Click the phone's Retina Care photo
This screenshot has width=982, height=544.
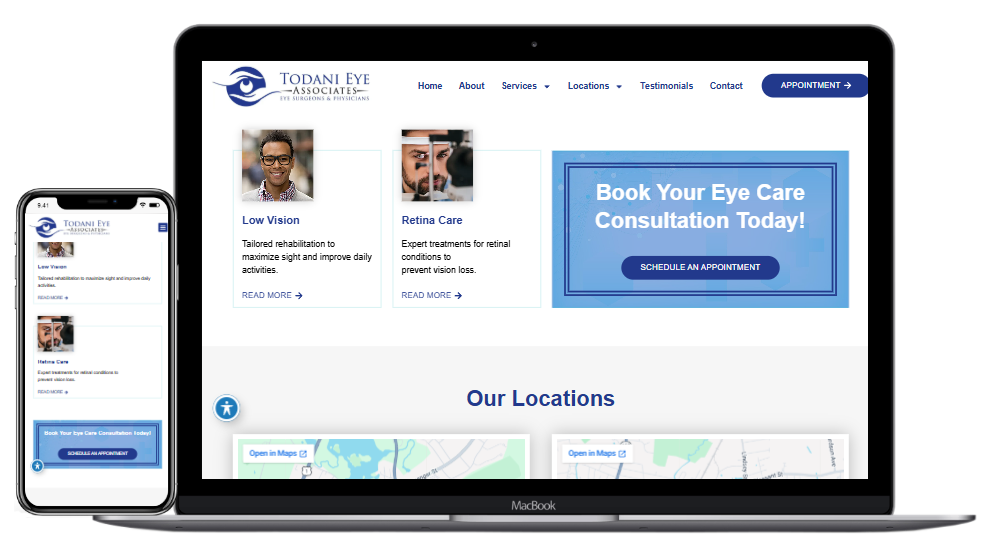55,334
